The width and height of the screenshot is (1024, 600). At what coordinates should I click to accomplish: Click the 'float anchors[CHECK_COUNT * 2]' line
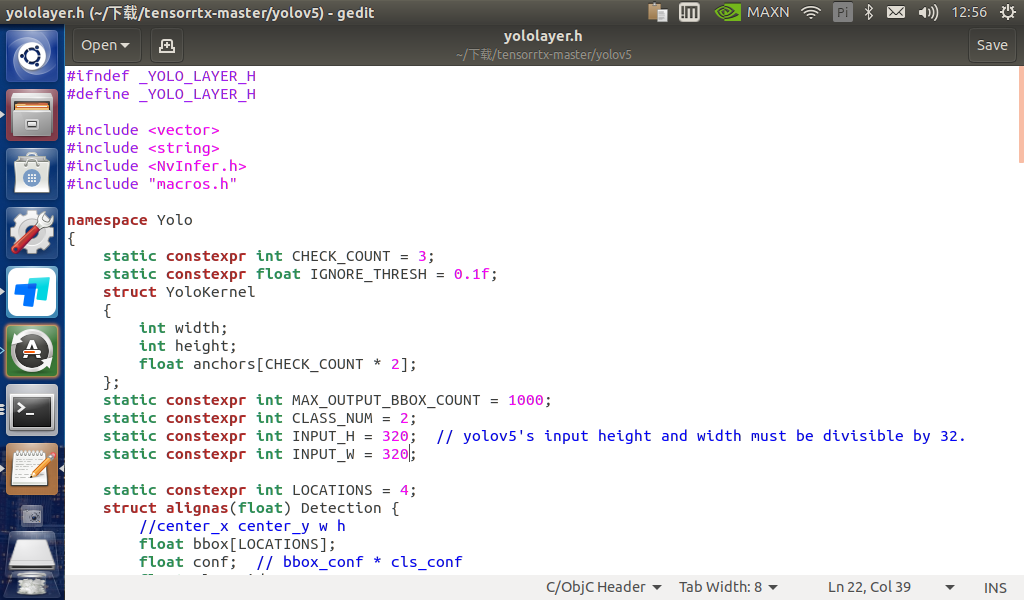coord(278,364)
